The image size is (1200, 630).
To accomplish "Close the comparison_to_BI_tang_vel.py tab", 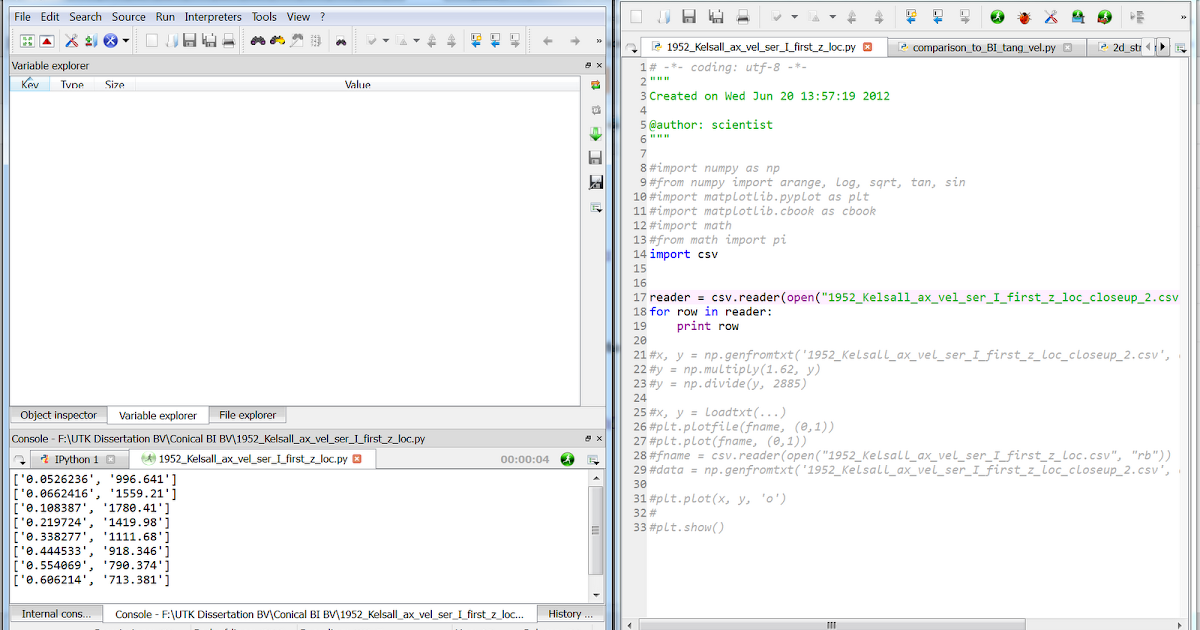I will pos(1068,47).
